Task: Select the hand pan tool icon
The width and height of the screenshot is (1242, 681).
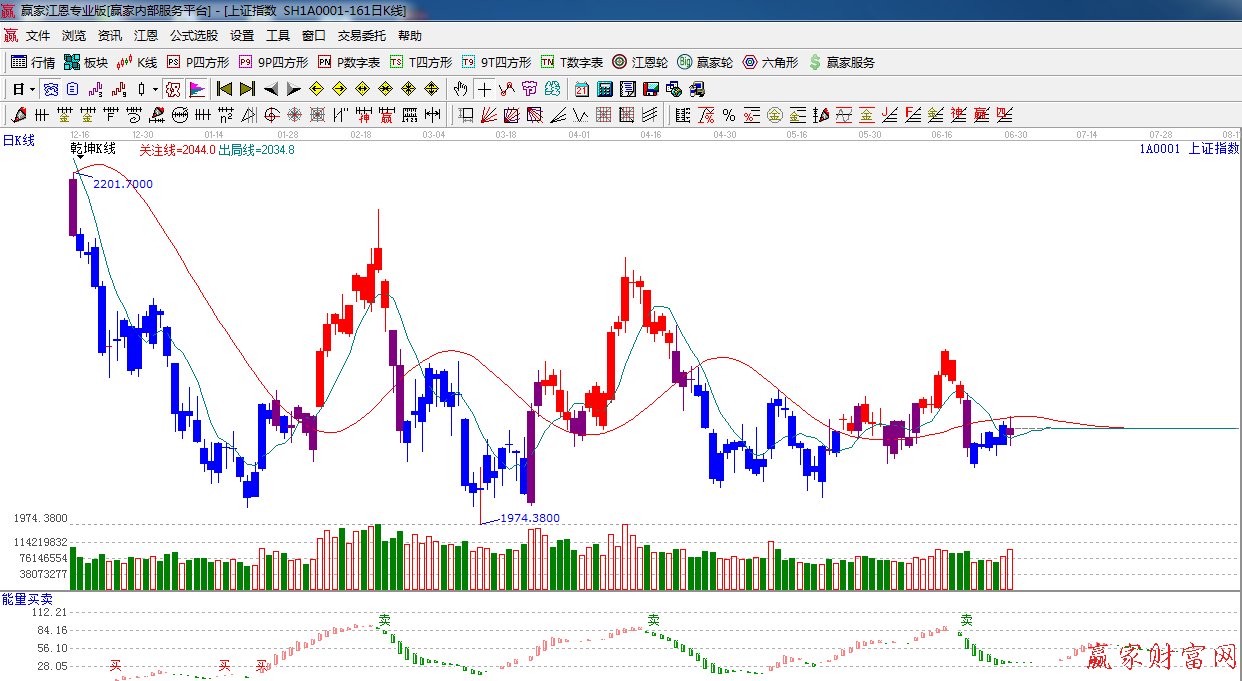Action: click(x=460, y=89)
